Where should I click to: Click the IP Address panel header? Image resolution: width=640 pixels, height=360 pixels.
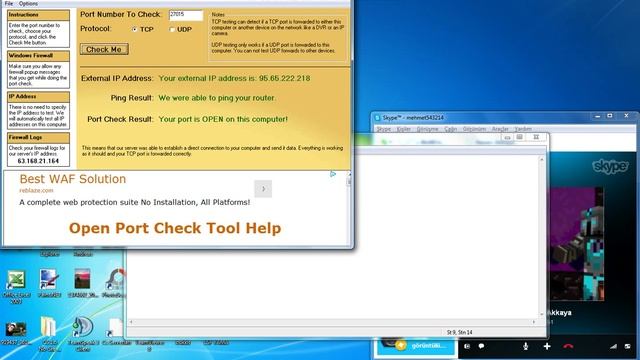pos(38,97)
